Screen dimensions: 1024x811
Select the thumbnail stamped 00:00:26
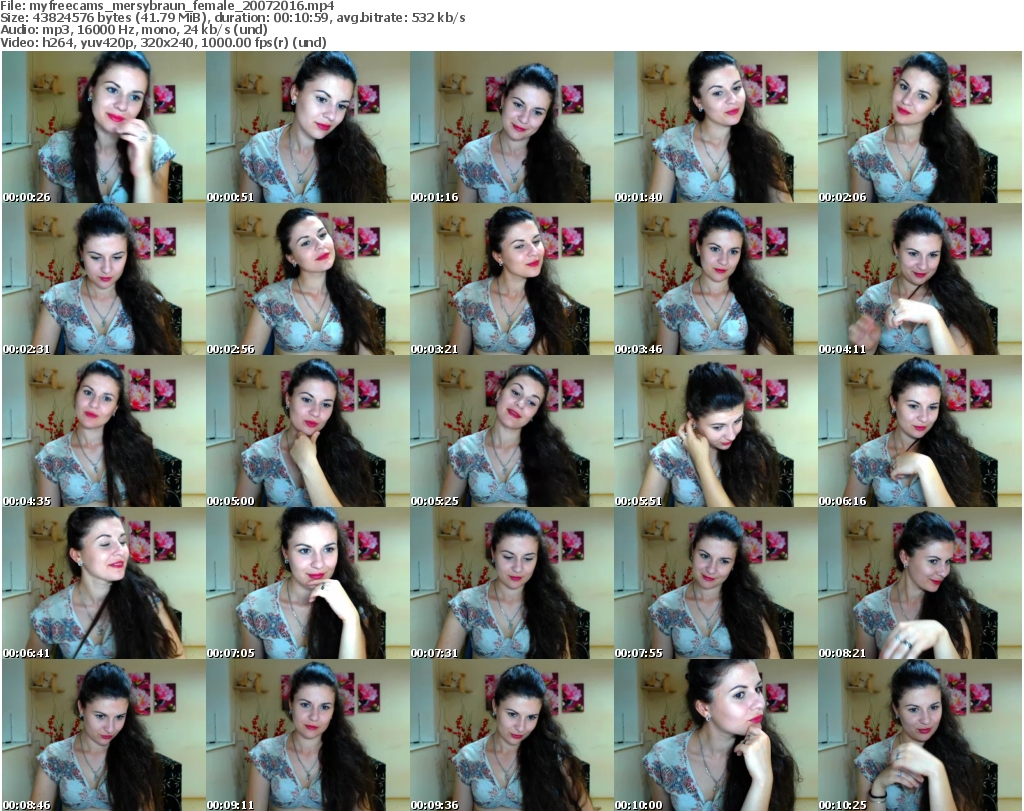pyautogui.click(x=104, y=127)
